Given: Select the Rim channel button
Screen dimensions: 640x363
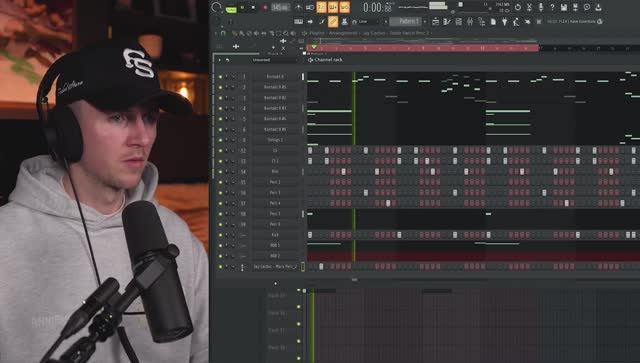Looking at the screenshot, I should [x=275, y=171].
